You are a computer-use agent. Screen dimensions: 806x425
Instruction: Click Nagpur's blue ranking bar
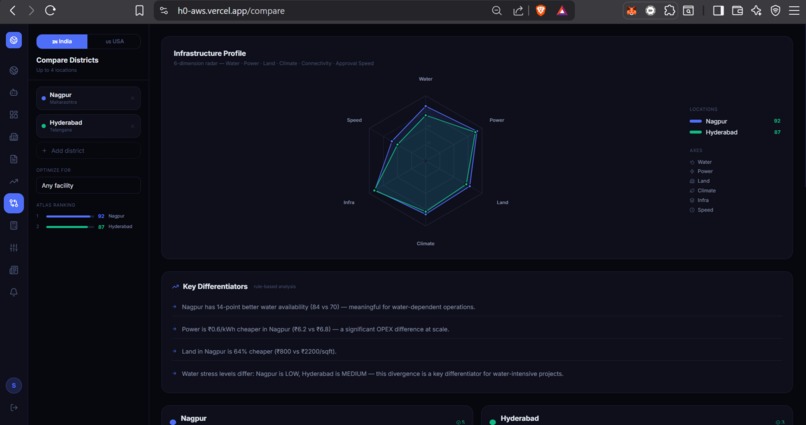[68, 216]
